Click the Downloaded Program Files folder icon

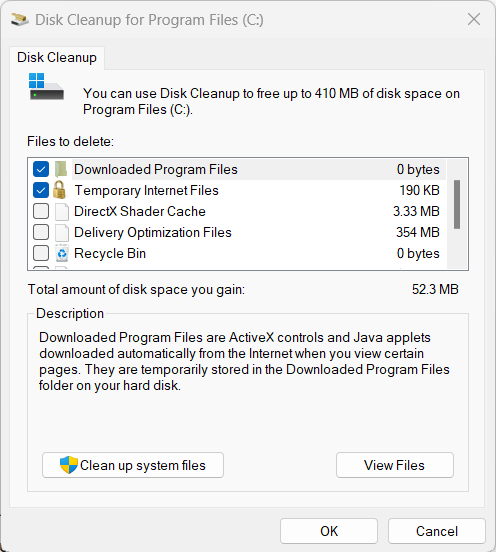61,169
